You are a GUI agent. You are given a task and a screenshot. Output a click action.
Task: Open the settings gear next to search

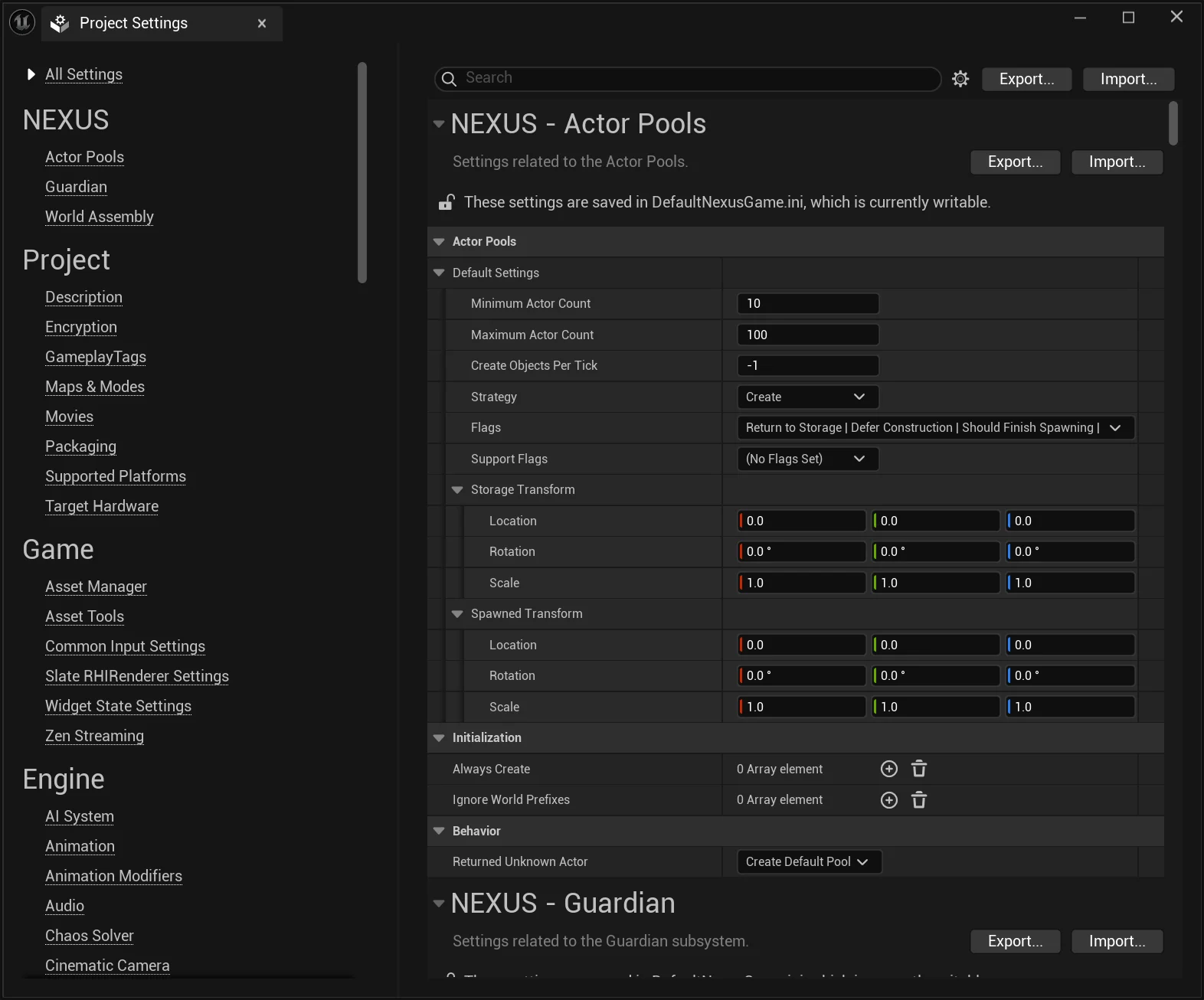[960, 79]
